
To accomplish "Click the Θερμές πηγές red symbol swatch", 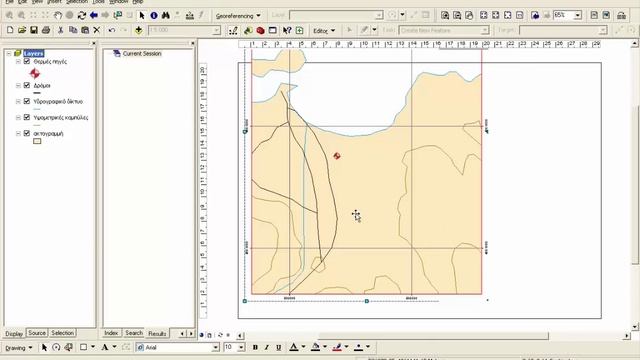I will pos(35,73).
